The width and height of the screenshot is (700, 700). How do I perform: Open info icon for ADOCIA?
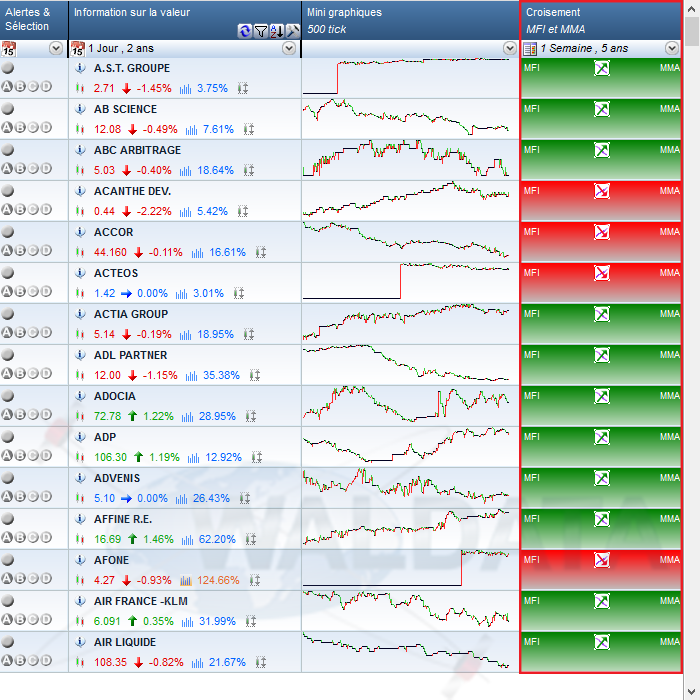(x=80, y=396)
